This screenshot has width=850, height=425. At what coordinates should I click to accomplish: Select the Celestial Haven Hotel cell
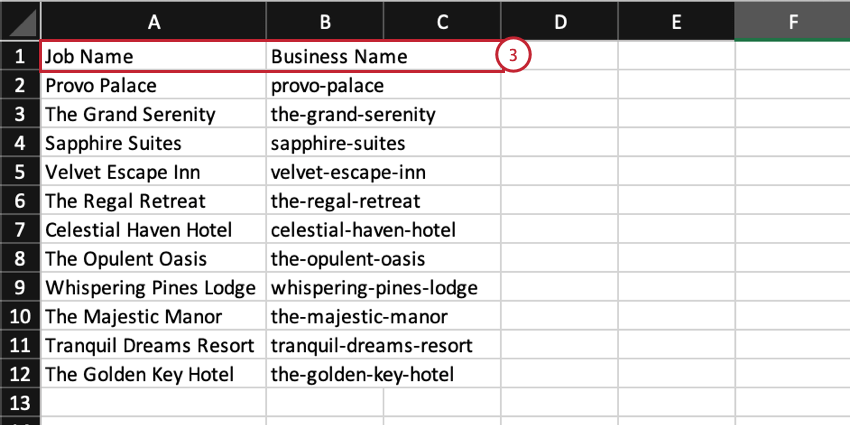click(154, 230)
